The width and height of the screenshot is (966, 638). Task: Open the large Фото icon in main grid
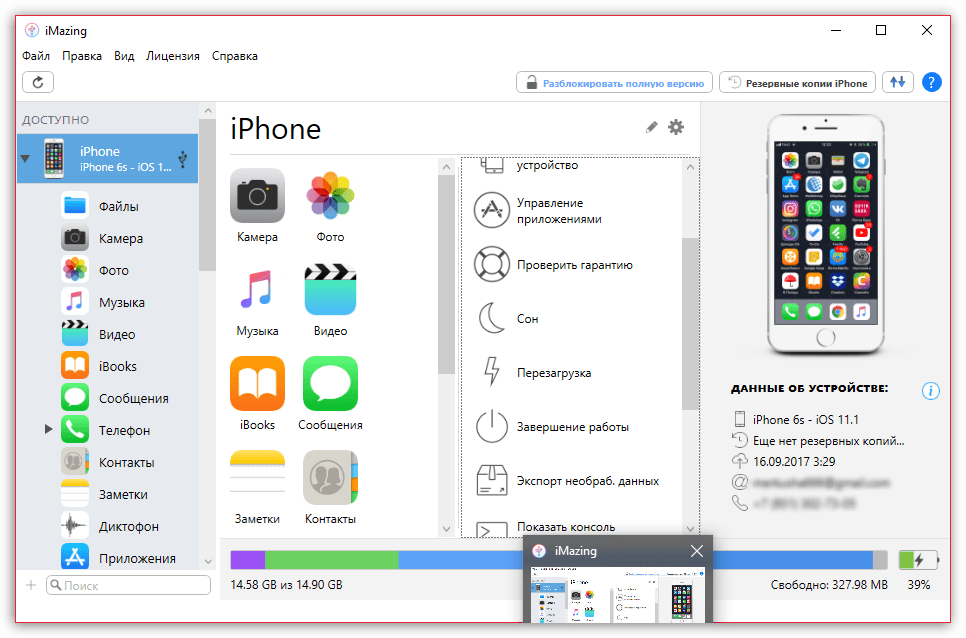(x=330, y=196)
